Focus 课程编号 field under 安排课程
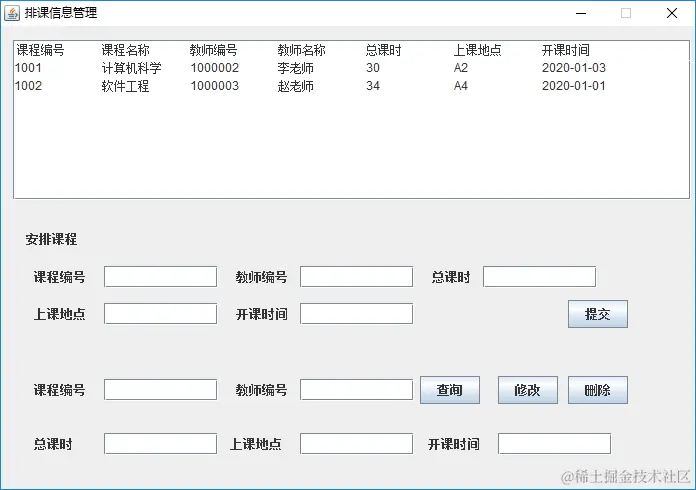696x490 pixels. 161,277
